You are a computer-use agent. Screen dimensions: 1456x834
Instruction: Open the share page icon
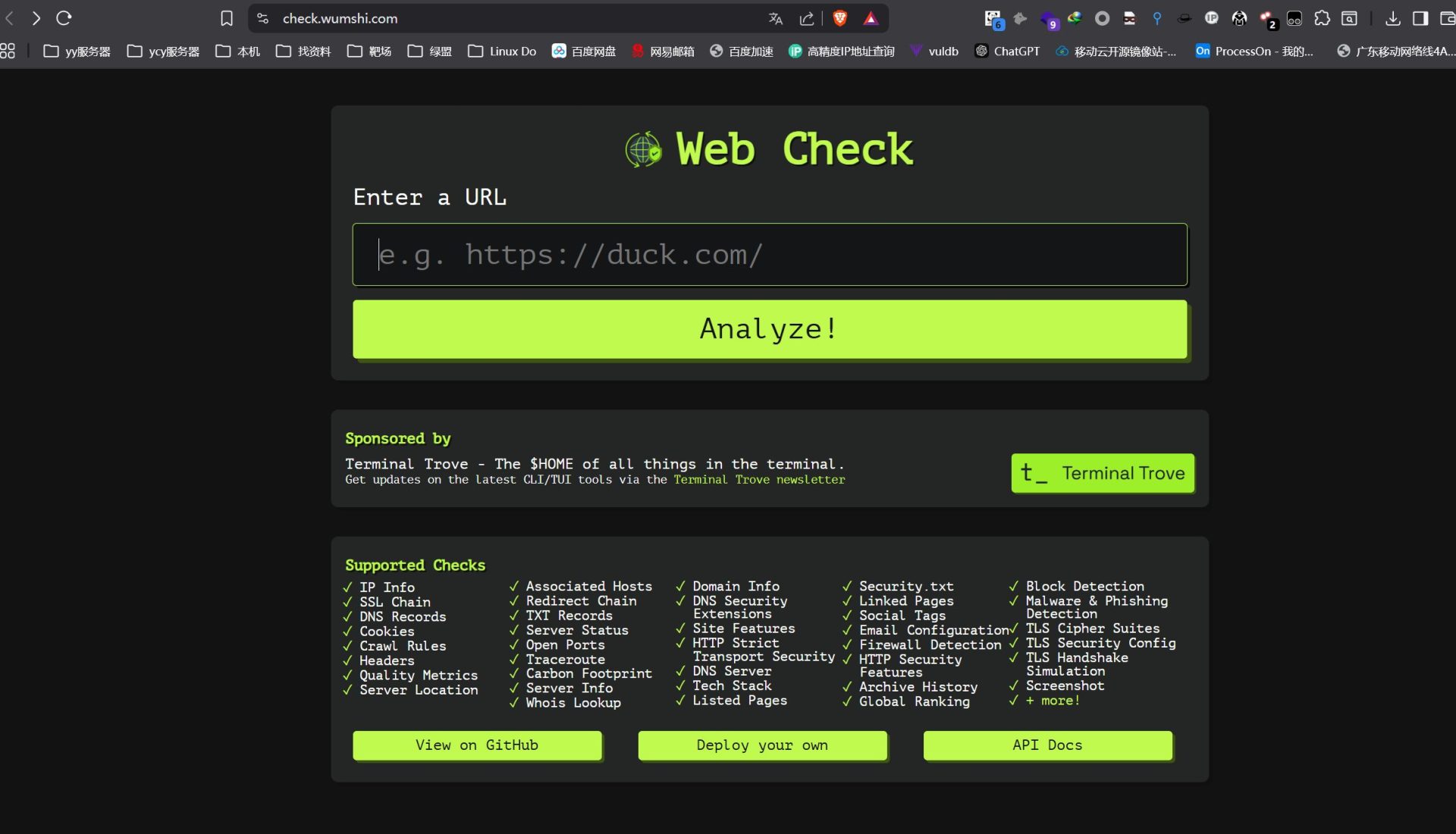point(807,18)
